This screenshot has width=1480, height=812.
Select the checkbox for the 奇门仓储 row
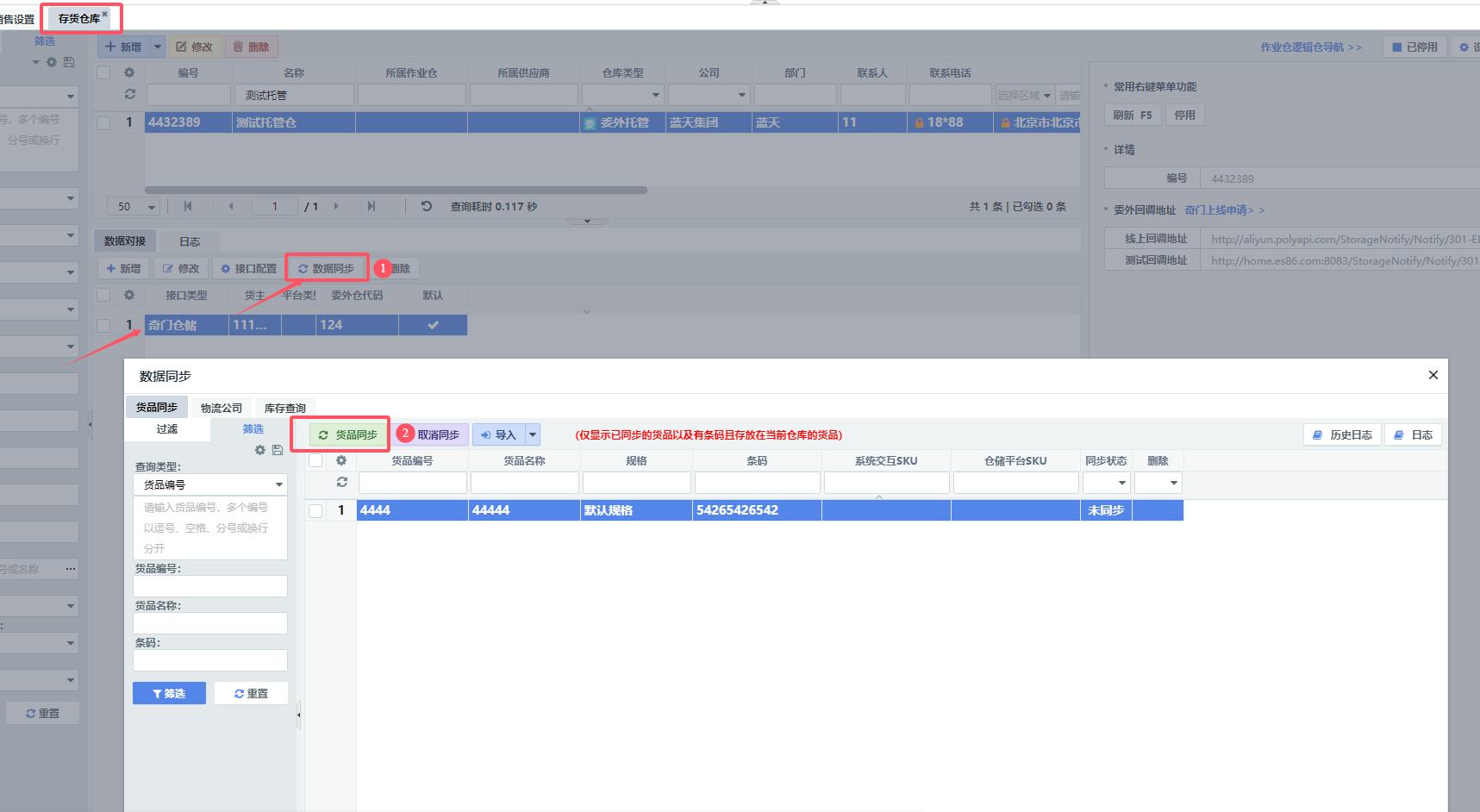(x=103, y=325)
